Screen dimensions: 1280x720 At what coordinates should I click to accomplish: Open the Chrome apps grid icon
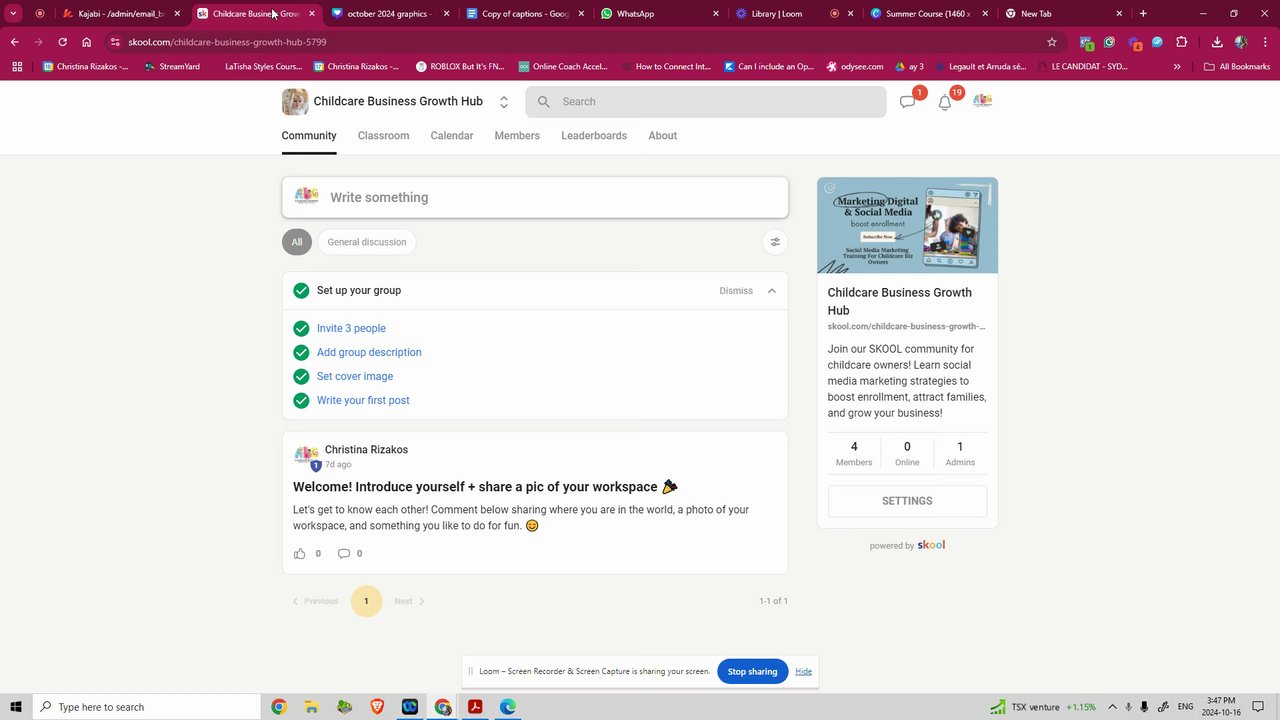pos(17,67)
